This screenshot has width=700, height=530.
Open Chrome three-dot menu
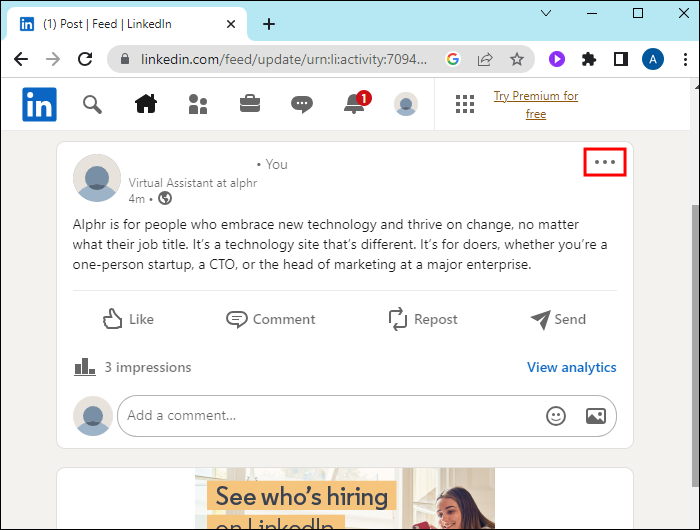[685, 59]
